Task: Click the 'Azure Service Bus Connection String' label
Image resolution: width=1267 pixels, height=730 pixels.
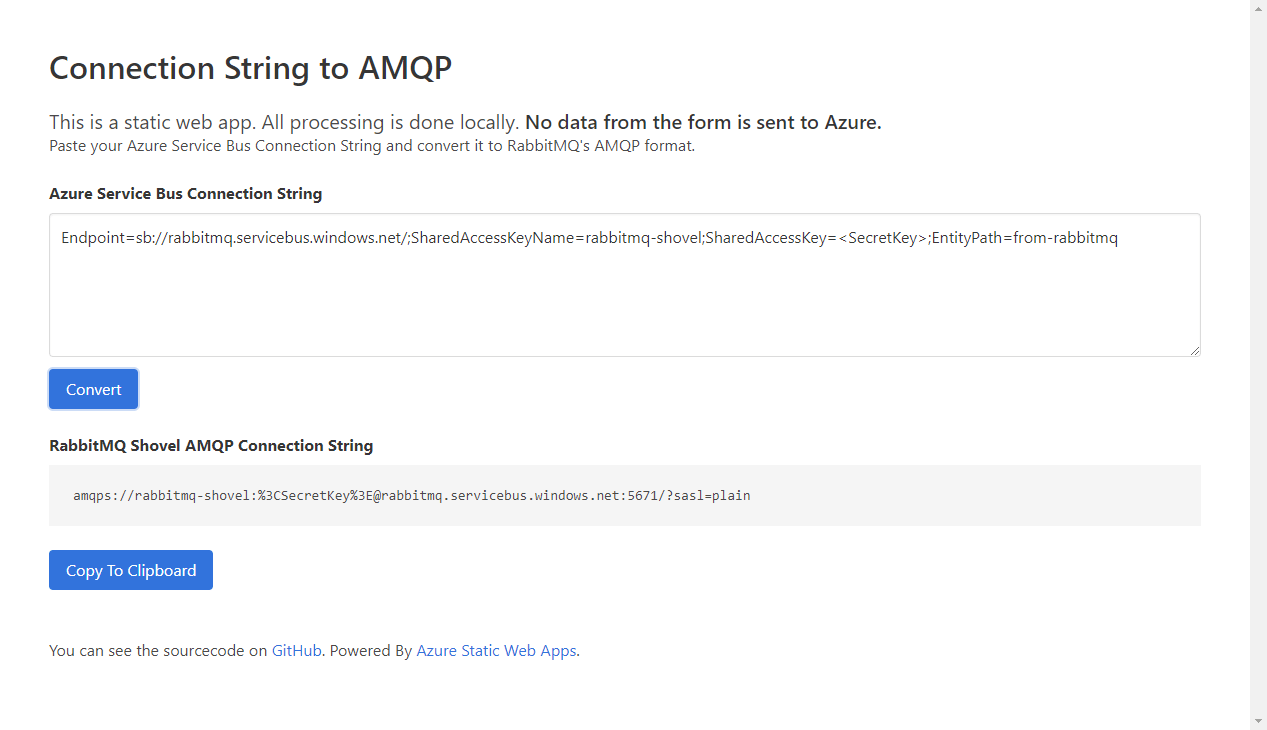Action: click(185, 194)
